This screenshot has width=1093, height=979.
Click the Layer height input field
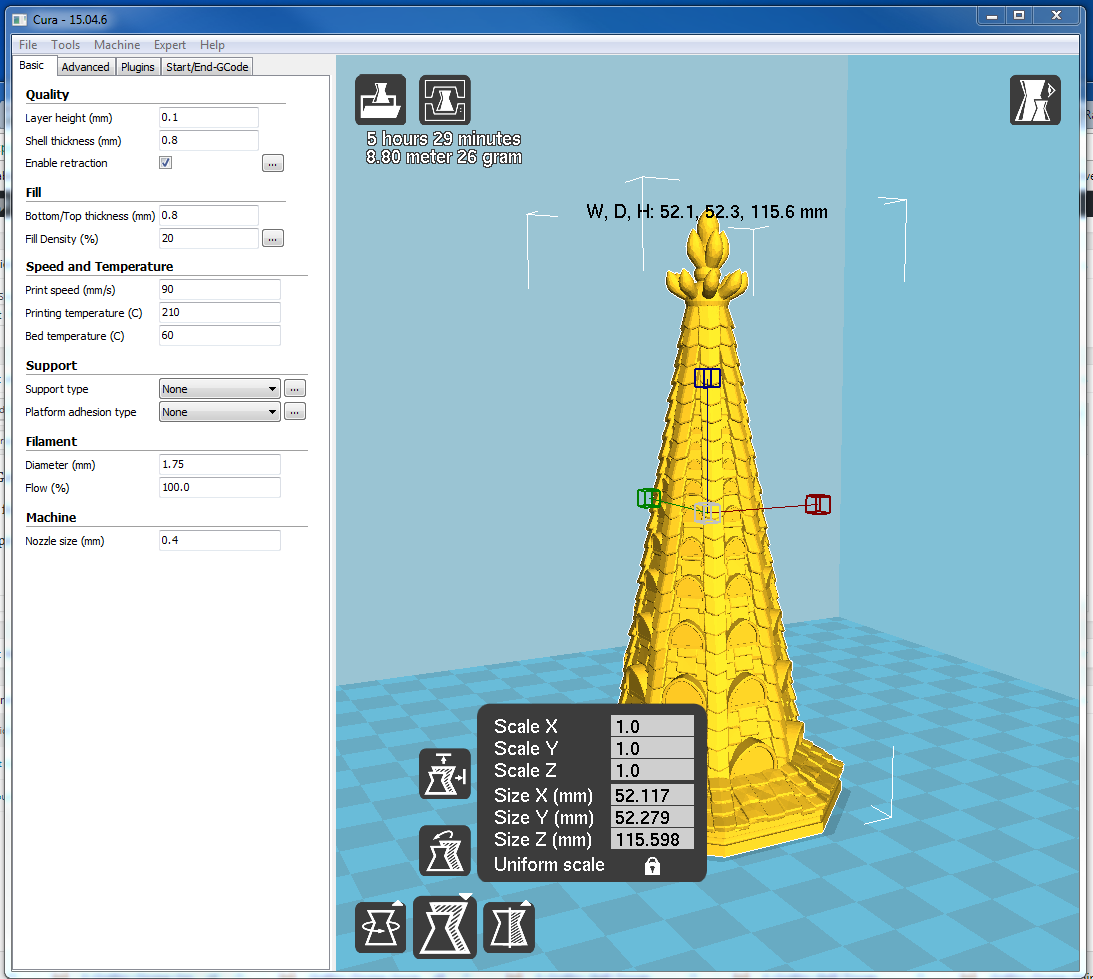pyautogui.click(x=208, y=118)
